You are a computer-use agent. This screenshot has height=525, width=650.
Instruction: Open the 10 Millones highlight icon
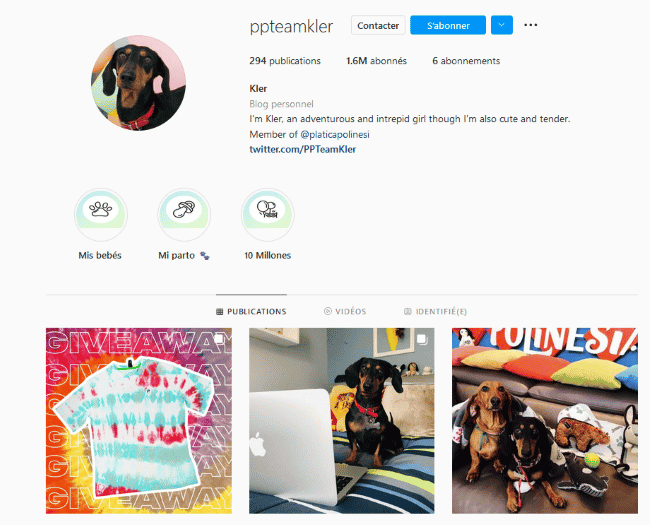point(267,214)
